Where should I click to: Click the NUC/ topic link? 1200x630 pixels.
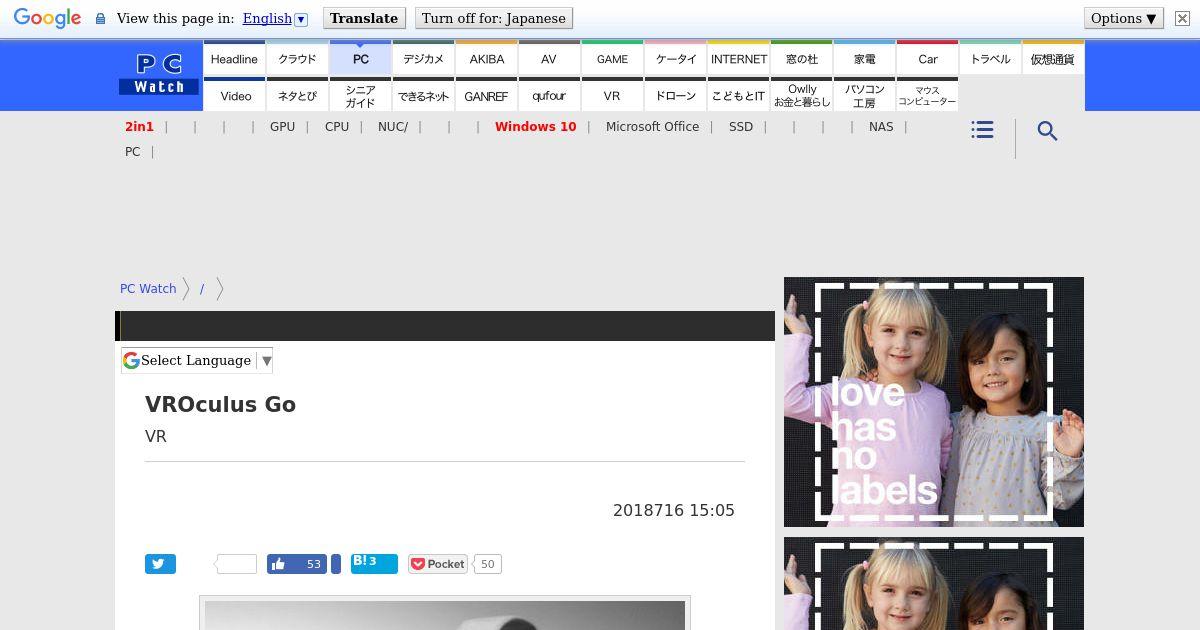(x=393, y=127)
